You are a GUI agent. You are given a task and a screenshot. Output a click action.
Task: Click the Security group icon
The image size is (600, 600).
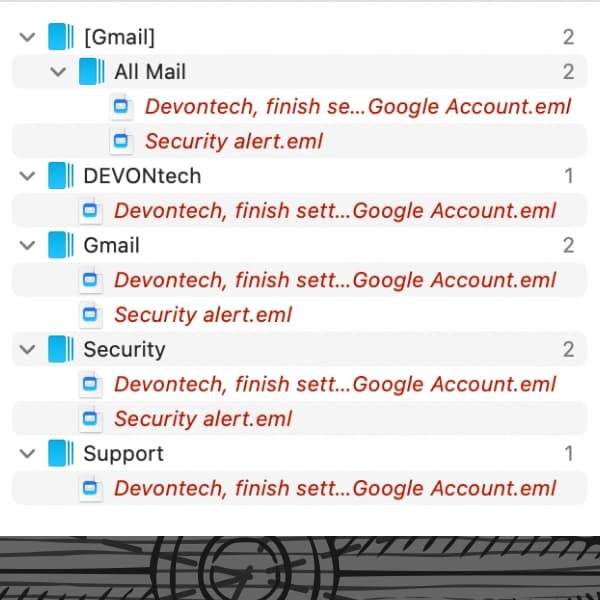click(61, 349)
